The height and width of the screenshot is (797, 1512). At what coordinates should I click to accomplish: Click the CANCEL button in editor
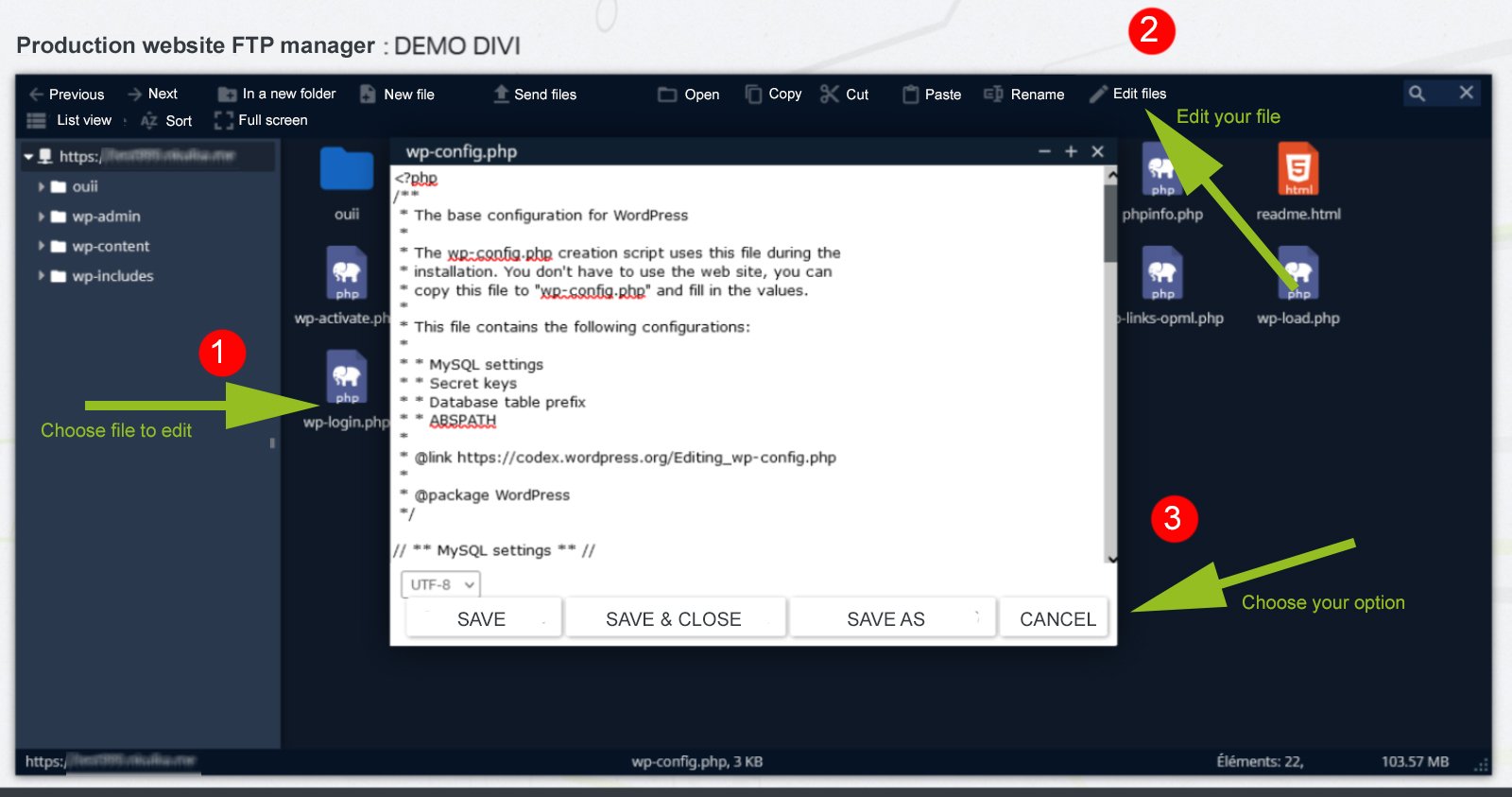[1057, 619]
